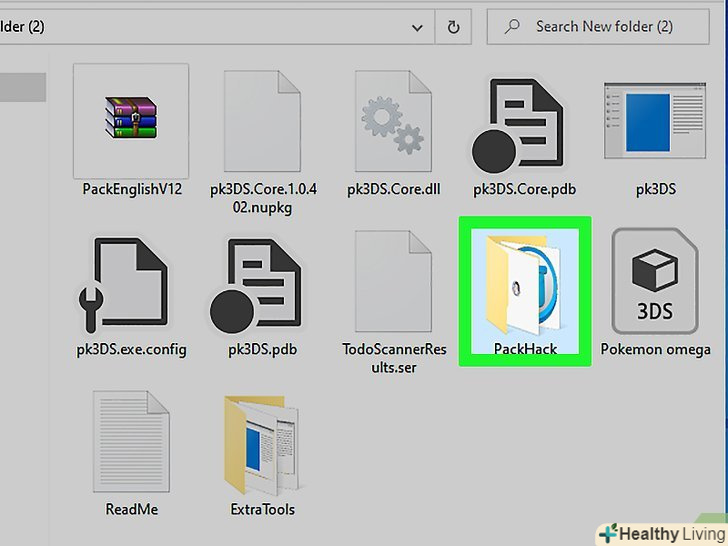
Task: Click the ReadMe name label
Action: pos(132,509)
